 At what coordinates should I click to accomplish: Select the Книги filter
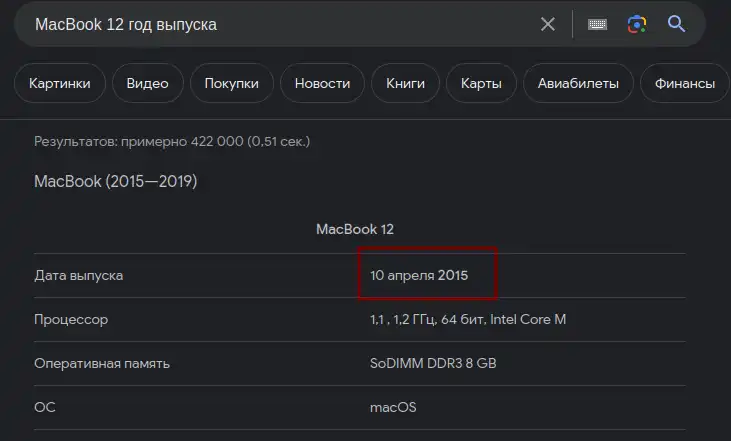pyautogui.click(x=405, y=83)
